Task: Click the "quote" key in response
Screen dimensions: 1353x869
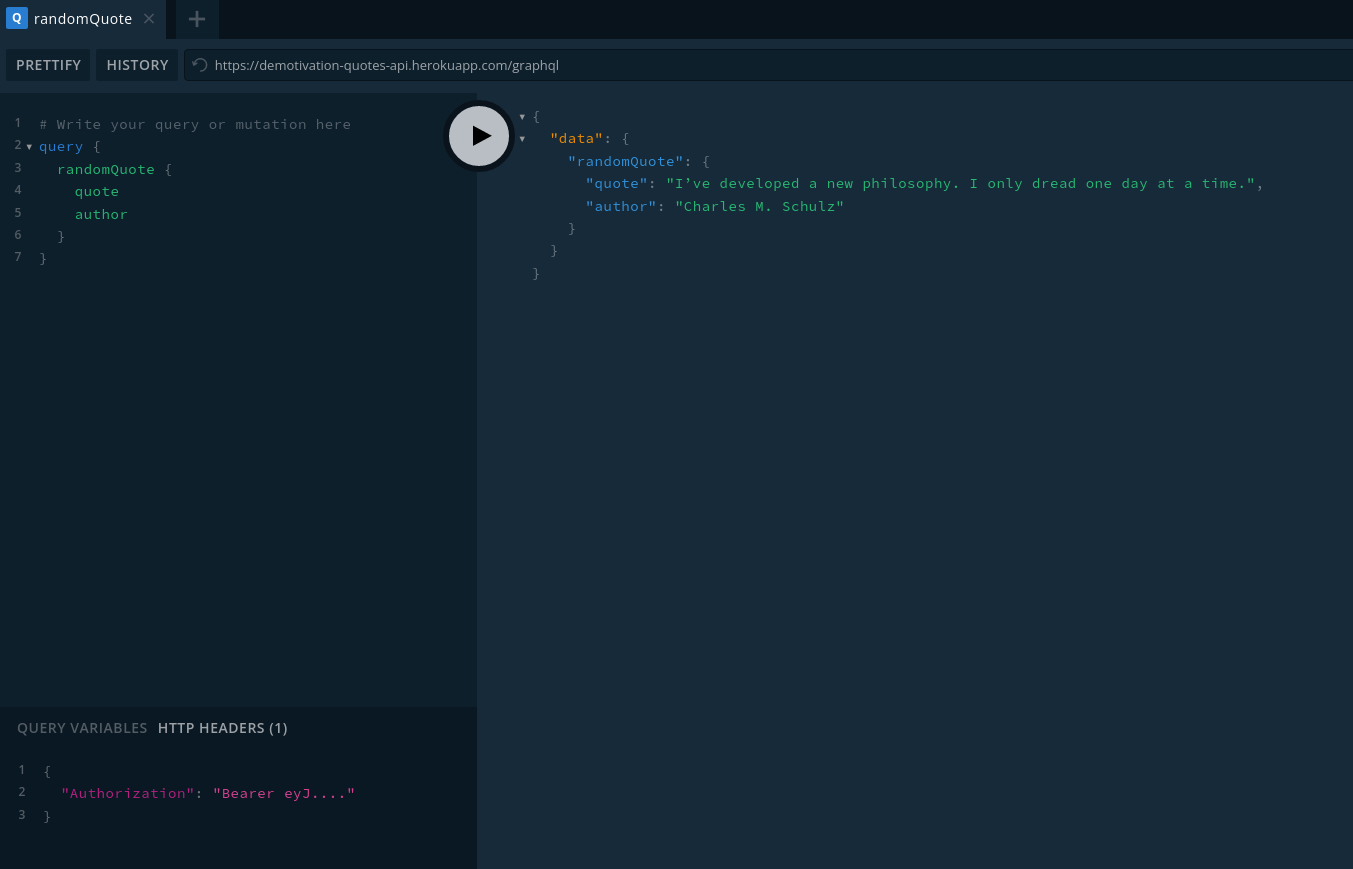Action: click(x=617, y=184)
